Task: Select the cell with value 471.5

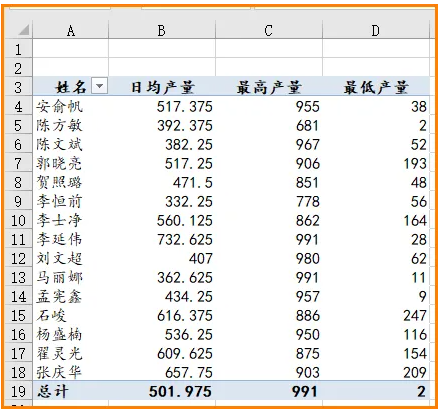Action: (162, 182)
